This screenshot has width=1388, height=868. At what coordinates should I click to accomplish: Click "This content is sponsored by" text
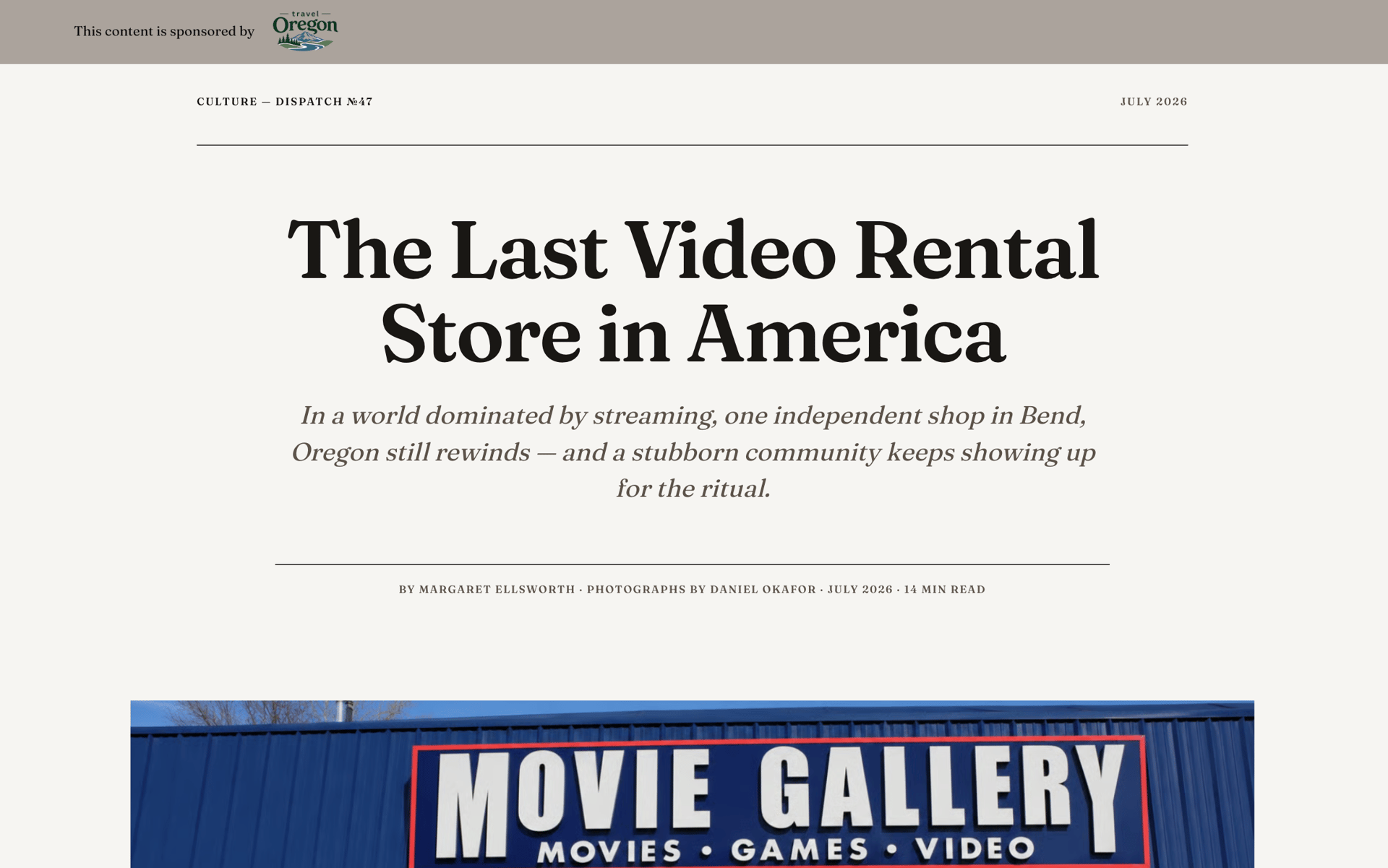(164, 31)
